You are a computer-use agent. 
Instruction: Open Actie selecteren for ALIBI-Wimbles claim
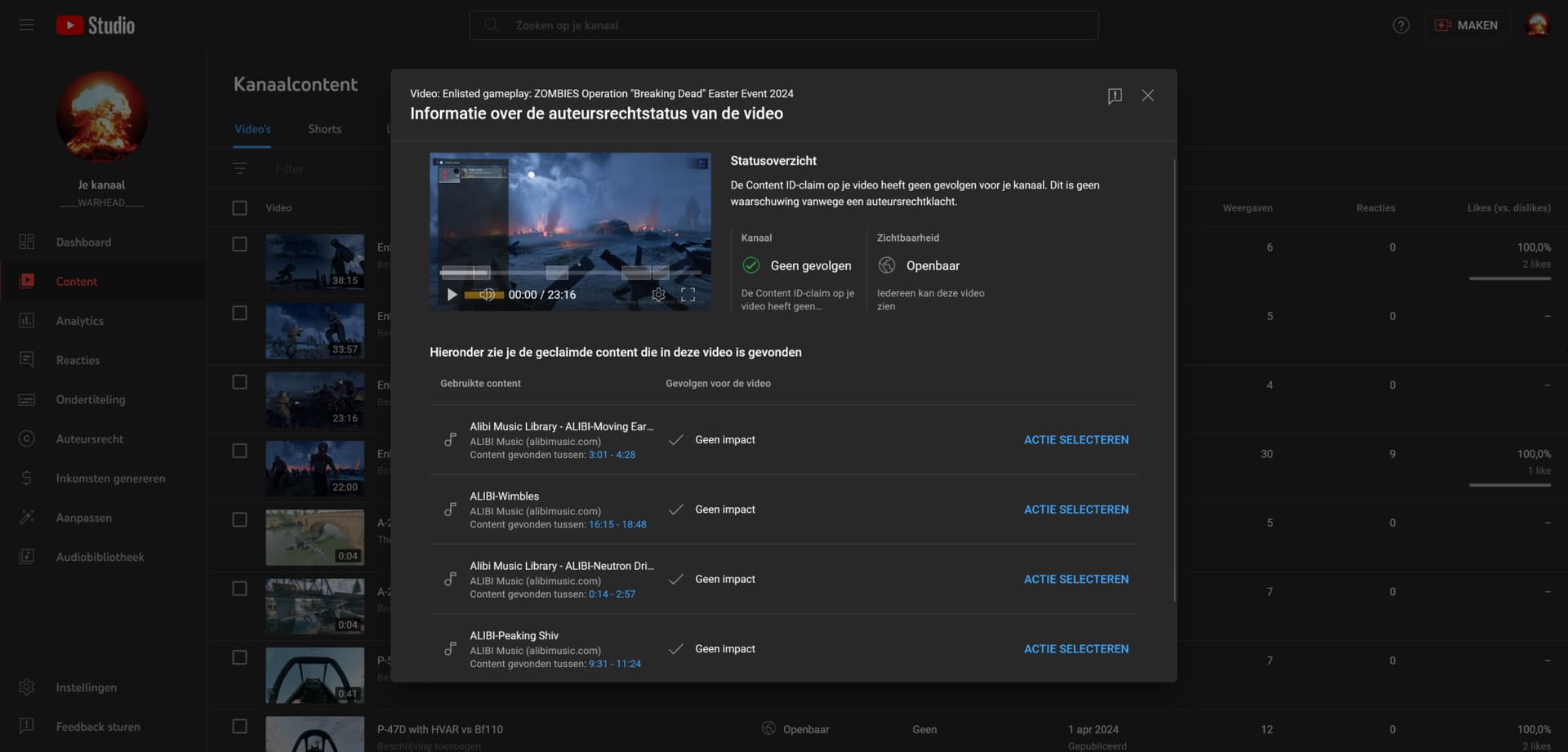(x=1076, y=509)
